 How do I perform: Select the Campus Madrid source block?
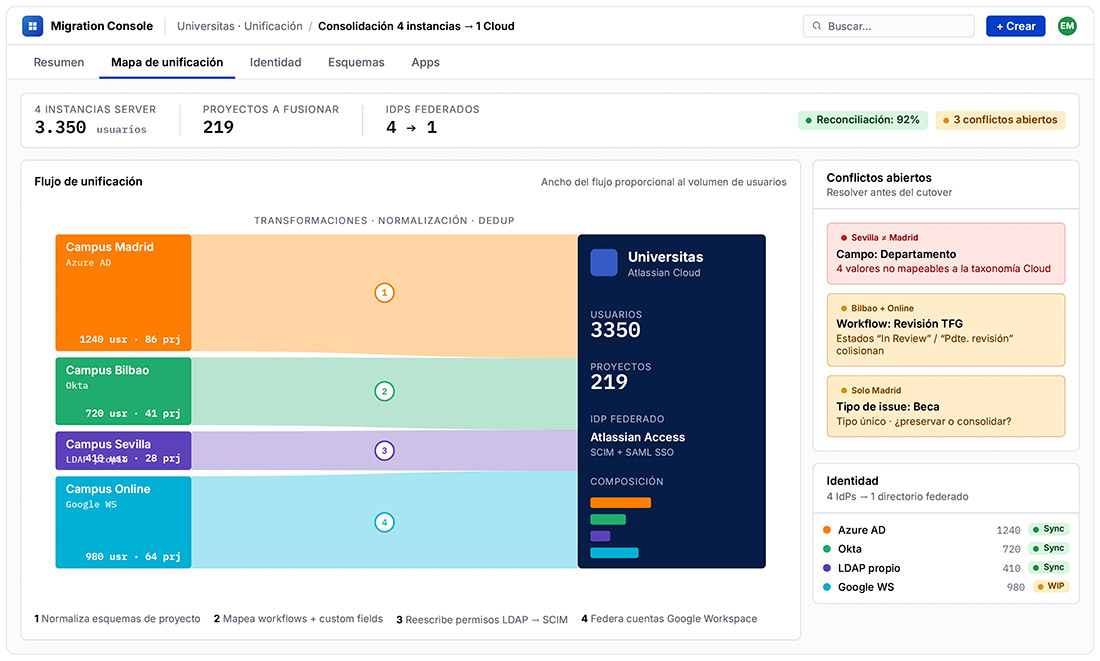[123, 293]
